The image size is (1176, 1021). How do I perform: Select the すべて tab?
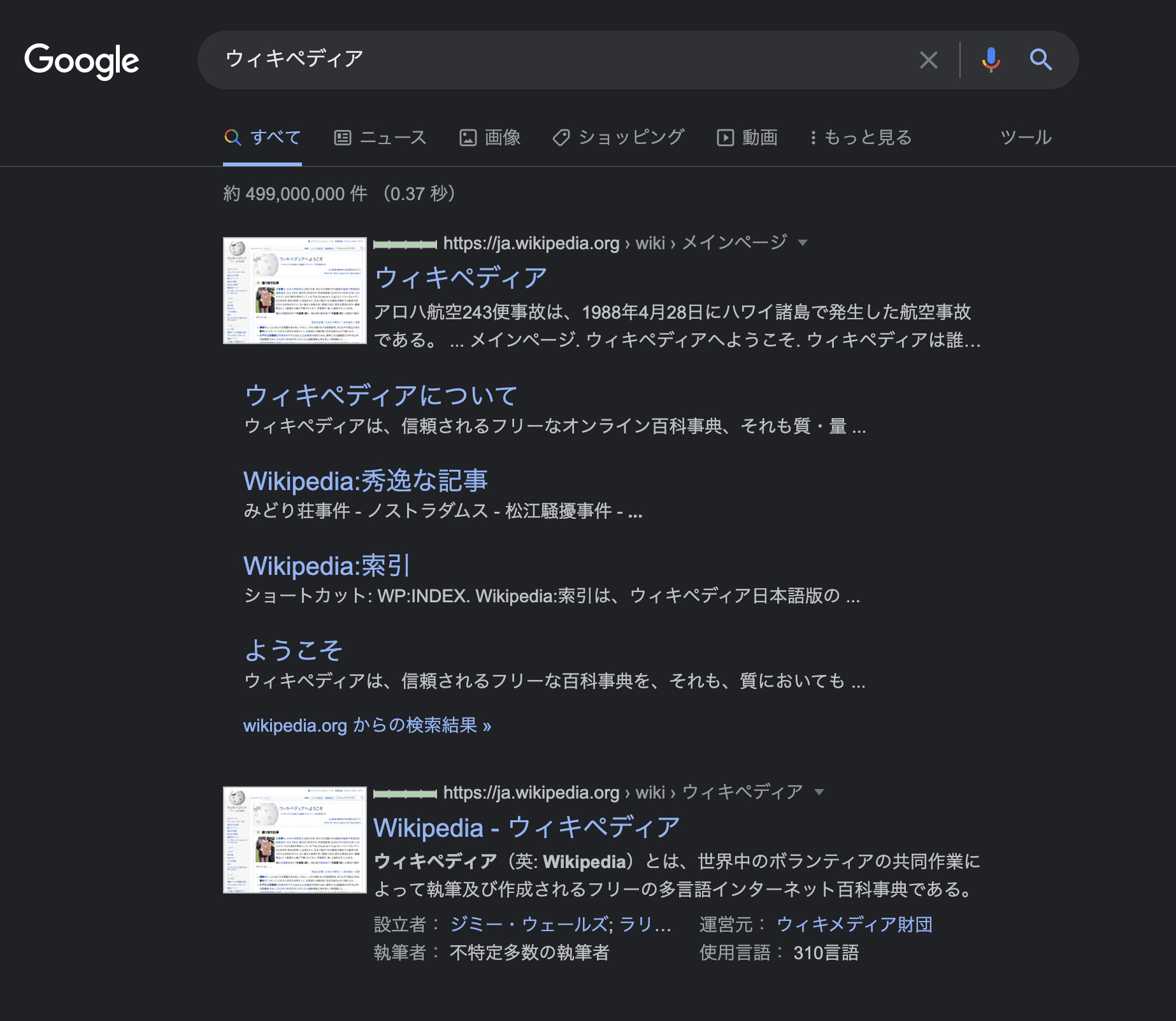coord(262,137)
